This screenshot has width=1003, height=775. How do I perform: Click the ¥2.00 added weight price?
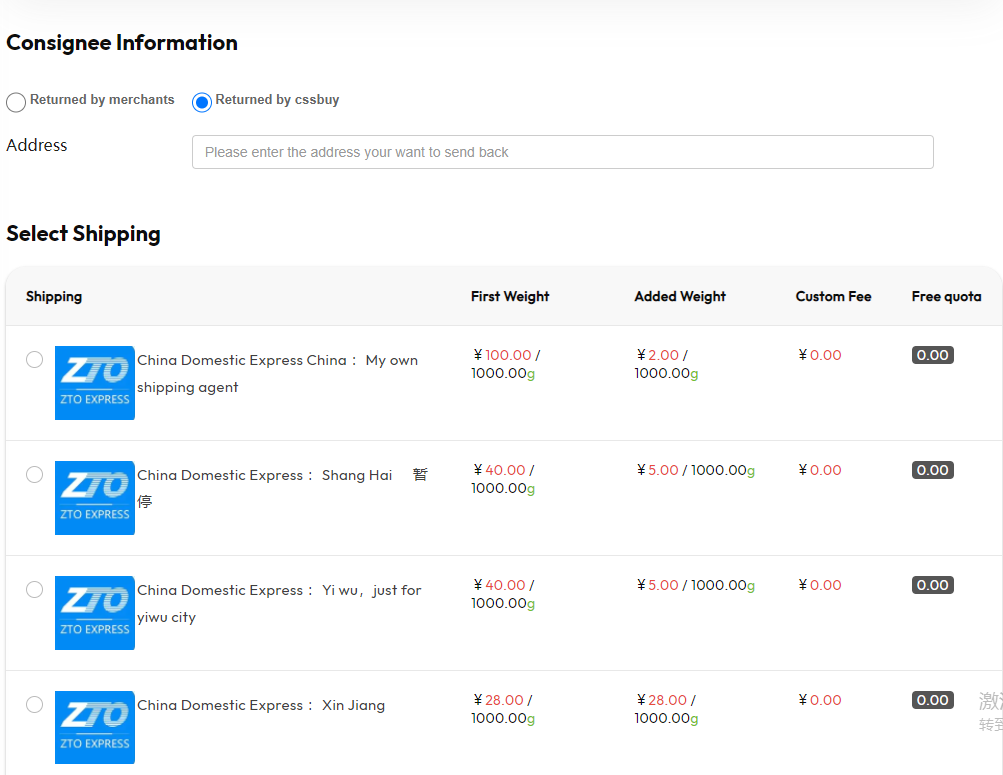(x=658, y=355)
